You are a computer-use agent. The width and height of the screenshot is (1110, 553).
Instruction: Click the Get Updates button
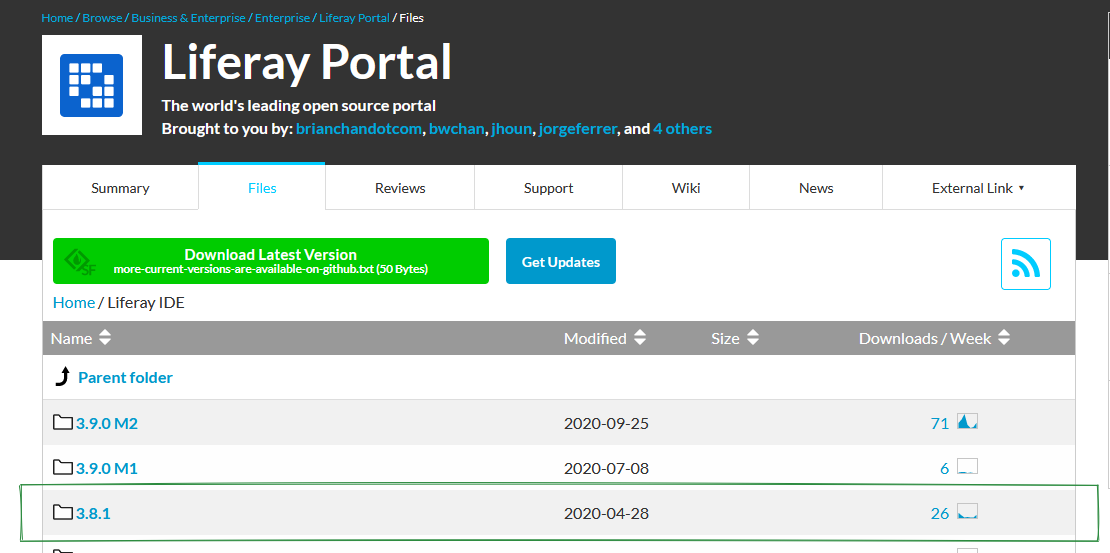pyautogui.click(x=561, y=261)
